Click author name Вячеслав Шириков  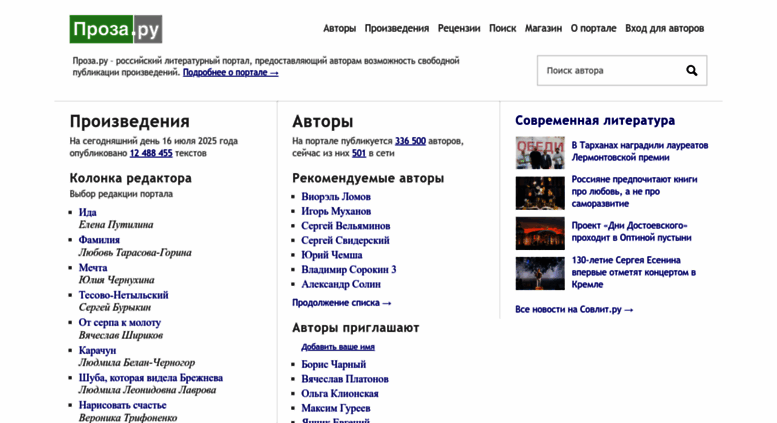121,335
